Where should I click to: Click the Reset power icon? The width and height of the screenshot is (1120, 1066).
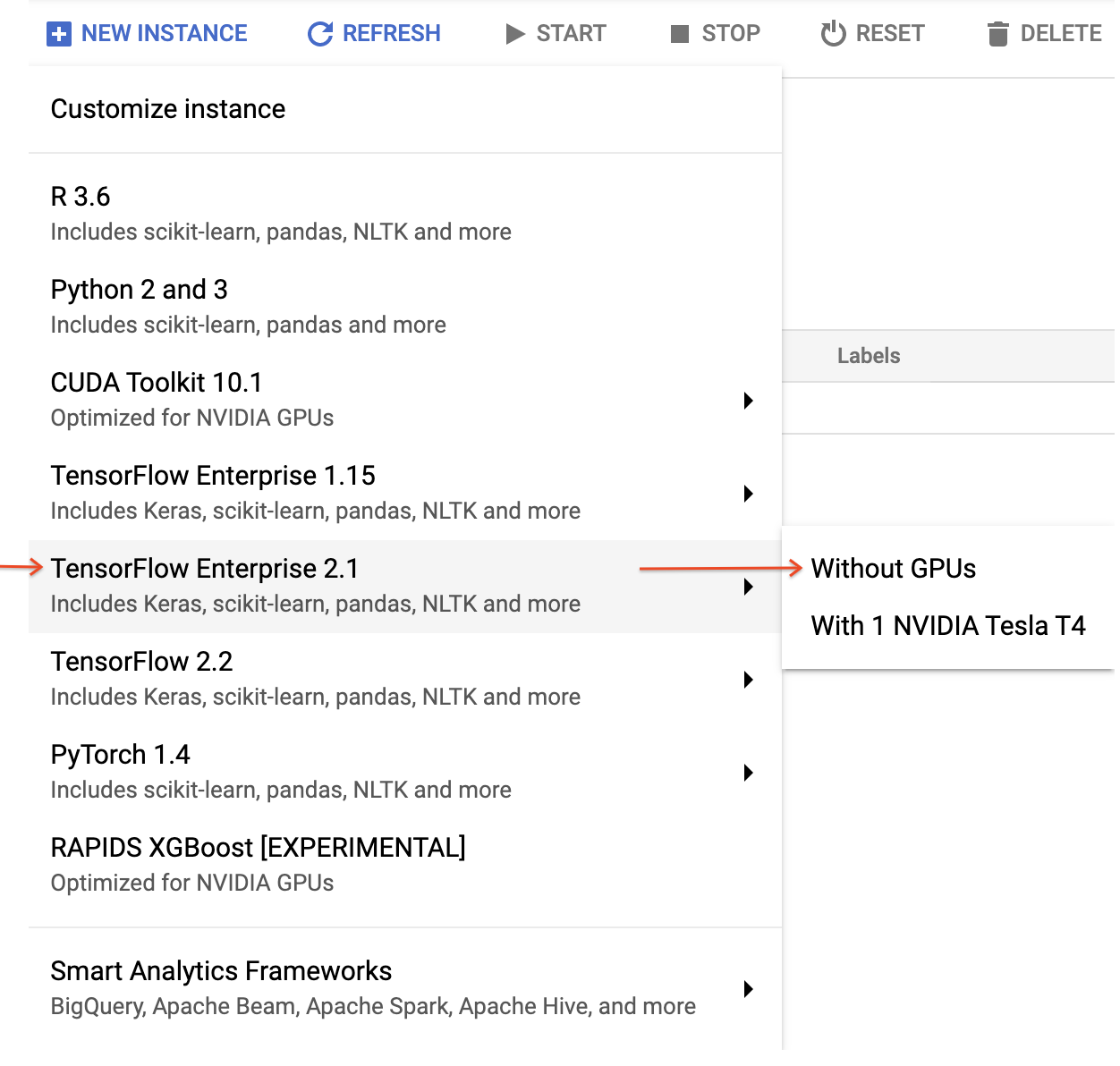[x=833, y=34]
